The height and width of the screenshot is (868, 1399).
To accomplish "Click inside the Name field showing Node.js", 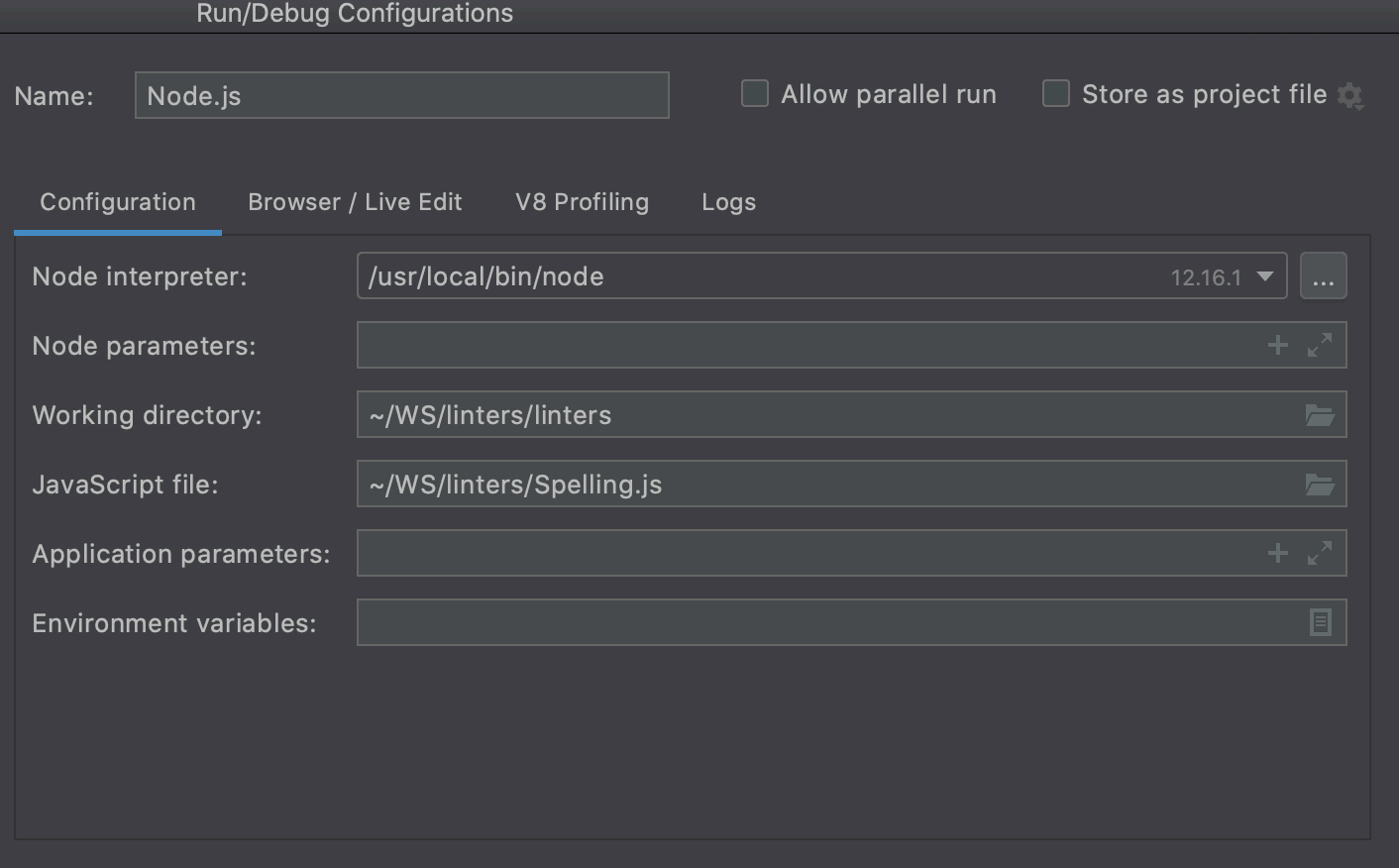I will 401,95.
